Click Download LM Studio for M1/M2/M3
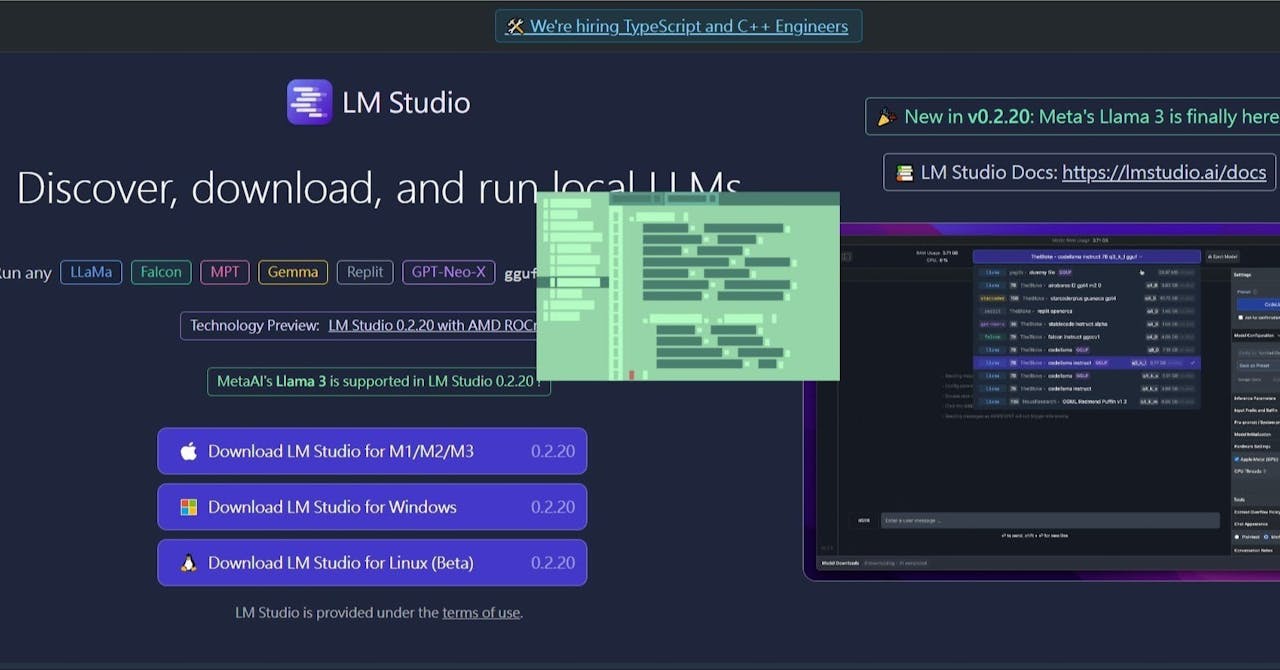Screen dimensions: 1280x670 [x=372, y=451]
